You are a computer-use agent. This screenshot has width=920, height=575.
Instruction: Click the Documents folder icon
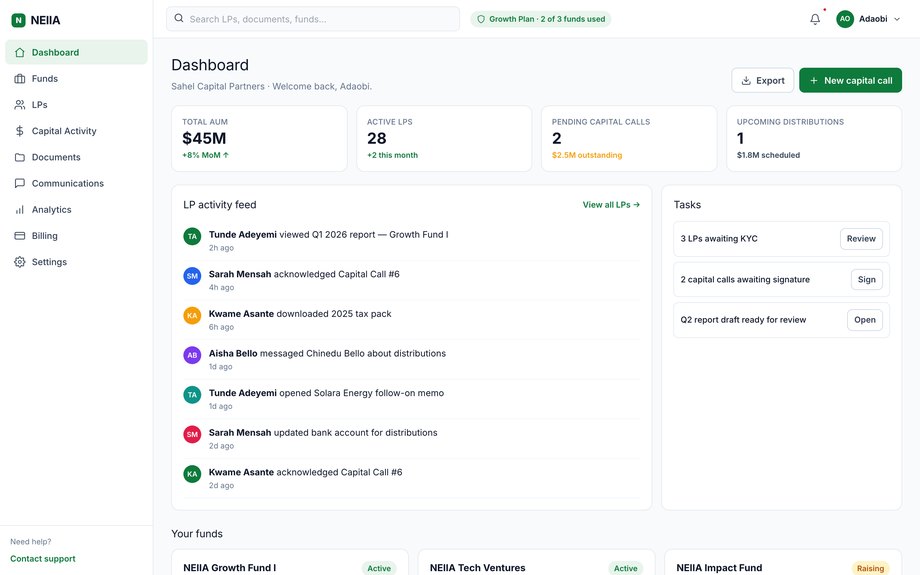(x=20, y=157)
